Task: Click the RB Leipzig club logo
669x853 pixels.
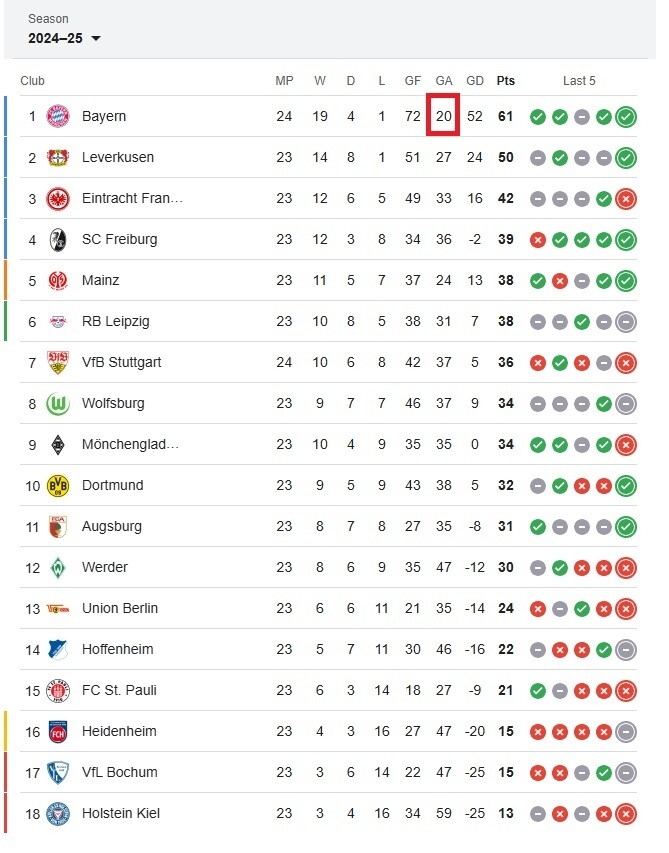Action: pos(58,321)
